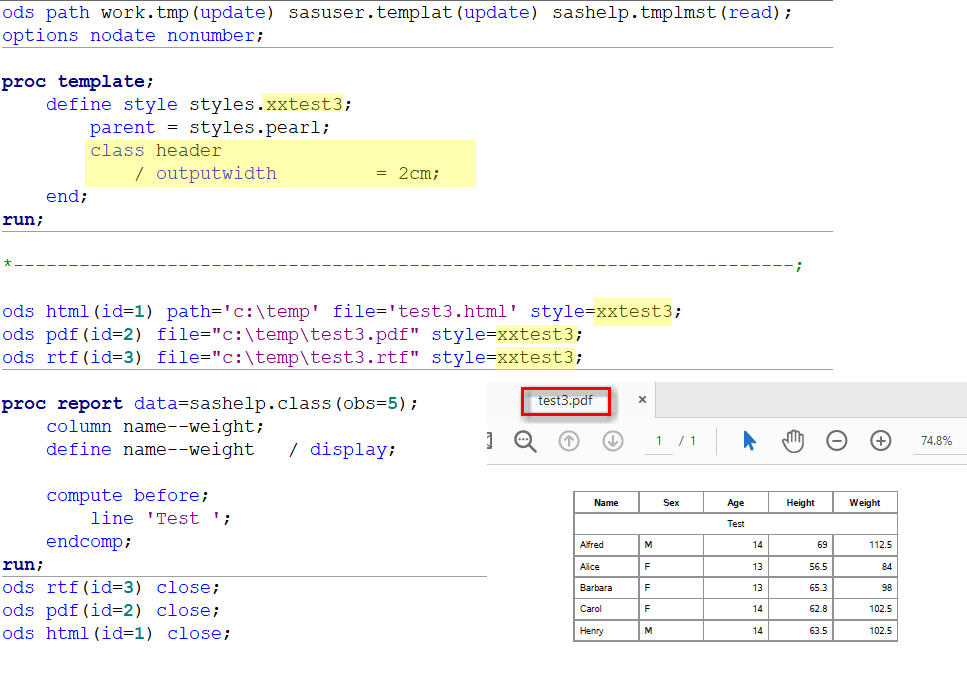967x682 pixels.
Task: Select the marquee zoom magnifier tool
Action: coord(525,440)
